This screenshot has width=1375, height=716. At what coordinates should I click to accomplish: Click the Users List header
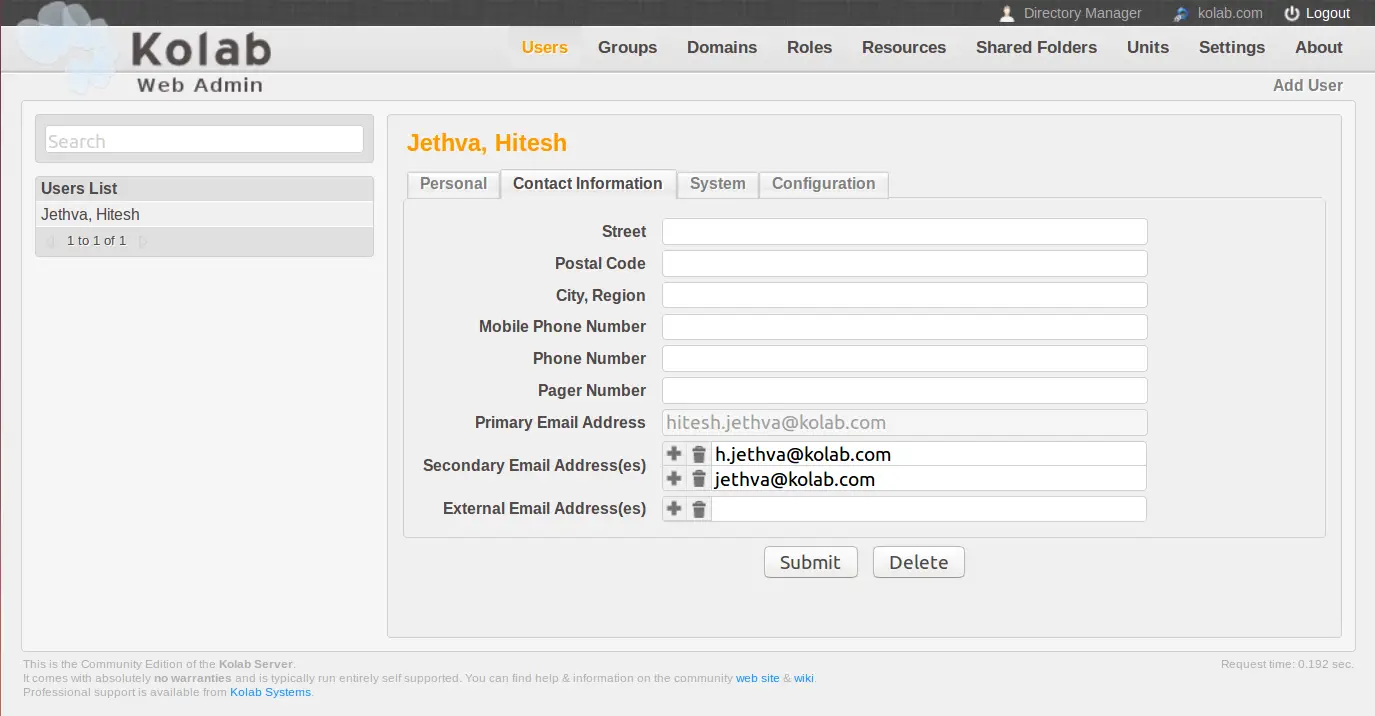pyautogui.click(x=204, y=189)
